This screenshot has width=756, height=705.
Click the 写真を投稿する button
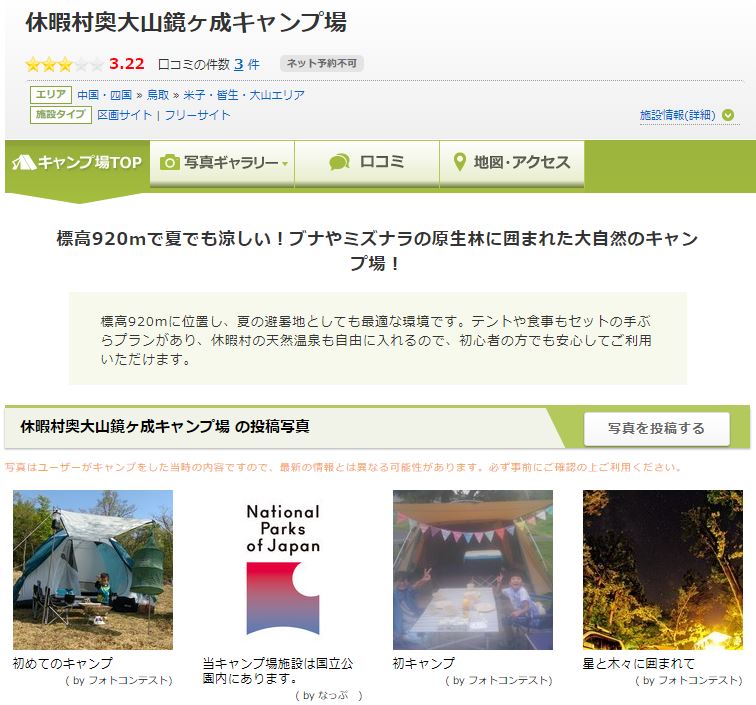(x=657, y=428)
